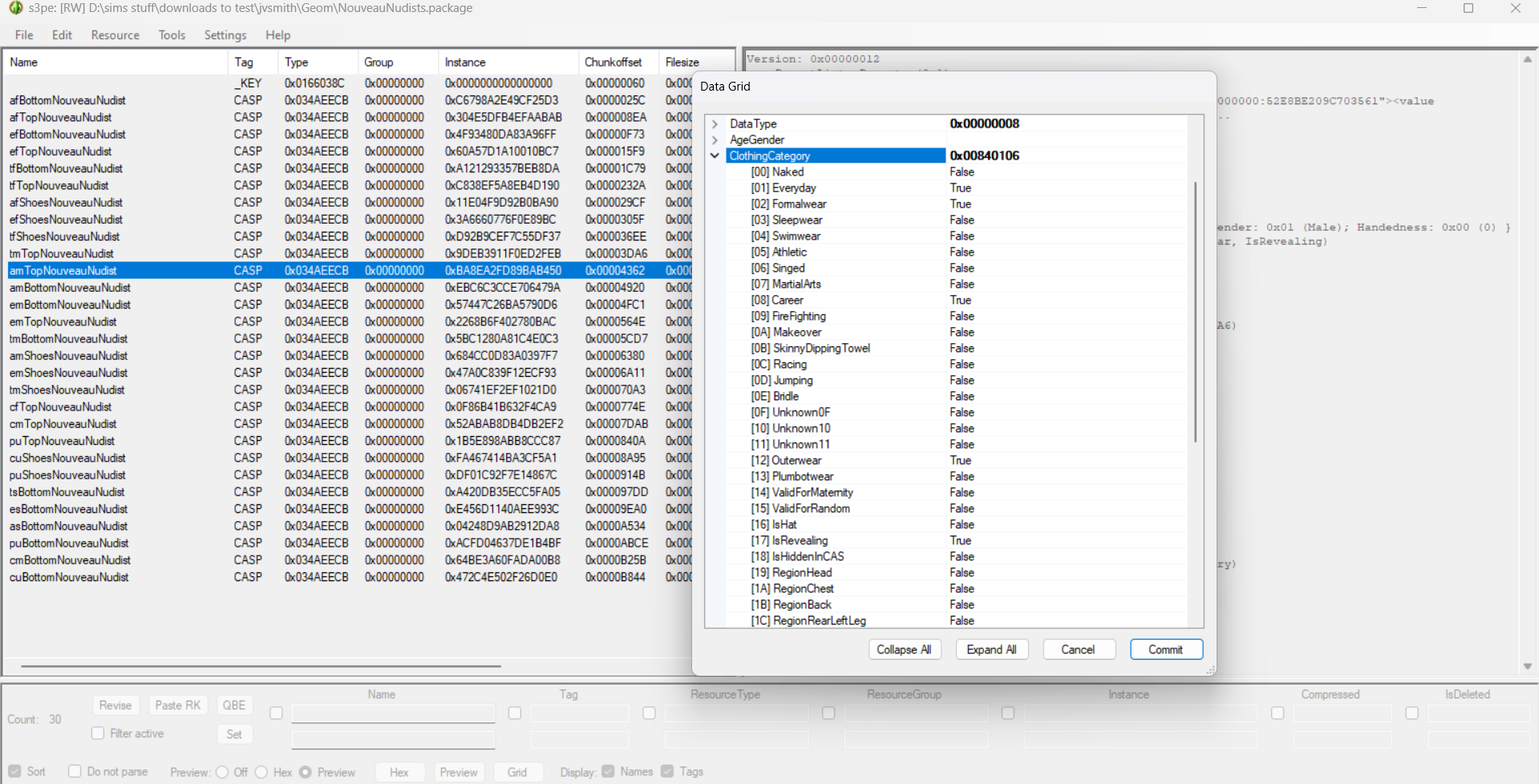
Task: Click the Data Grid vertical scrollbar
Action: (1195, 313)
